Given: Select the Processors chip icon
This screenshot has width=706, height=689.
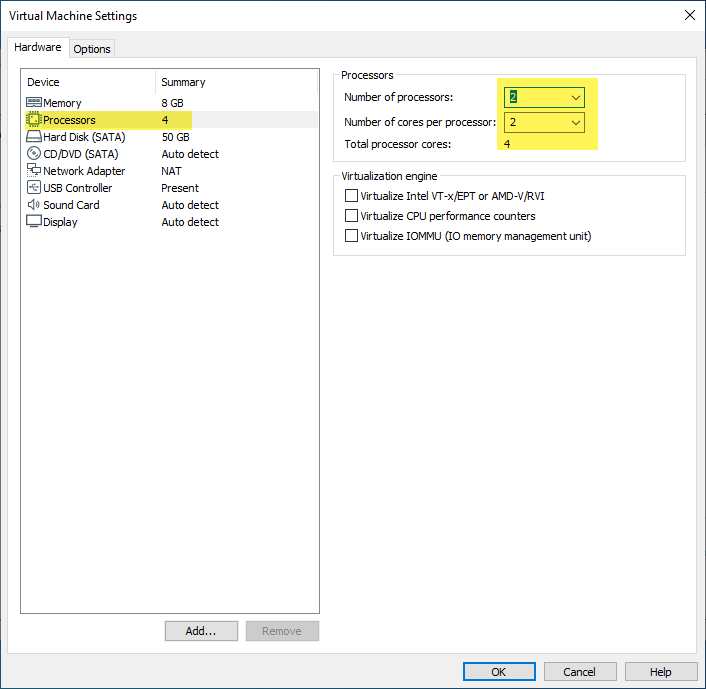Looking at the screenshot, I should point(33,120).
